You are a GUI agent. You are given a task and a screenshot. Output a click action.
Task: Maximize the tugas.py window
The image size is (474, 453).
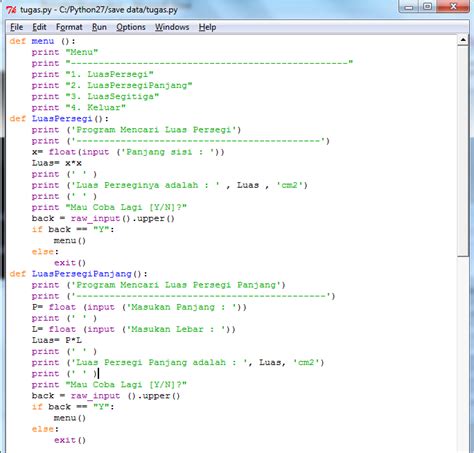(427, 6)
